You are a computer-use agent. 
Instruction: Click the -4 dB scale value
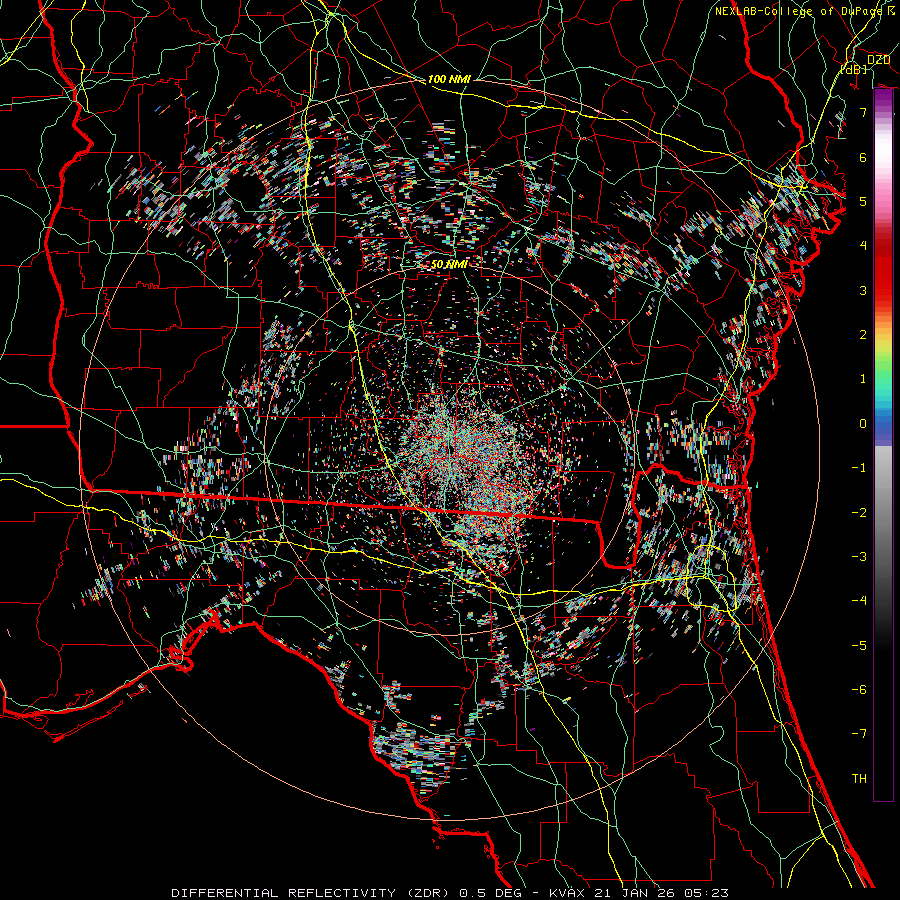point(859,601)
